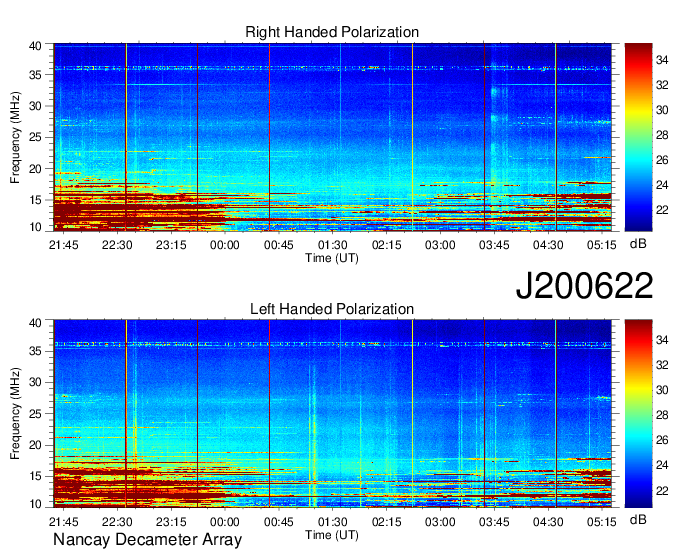The width and height of the screenshot is (680, 552).
Task: Click the 00:00 time tick of the top plot
Action: coord(225,245)
